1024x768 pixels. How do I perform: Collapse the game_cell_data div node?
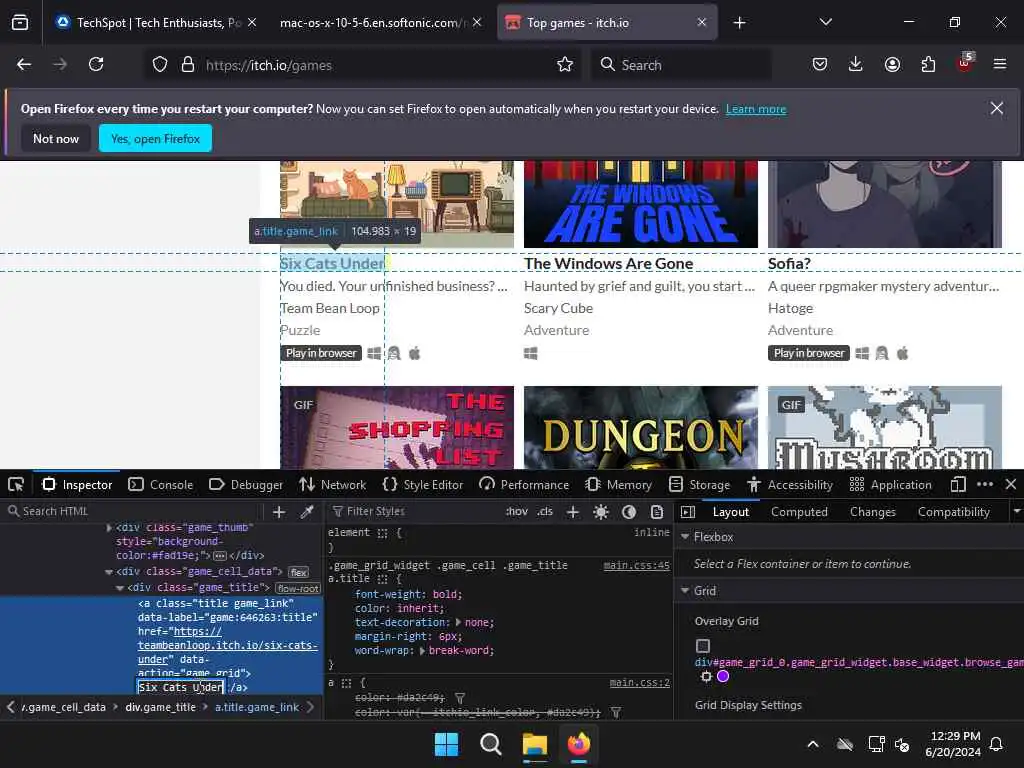[x=108, y=572]
